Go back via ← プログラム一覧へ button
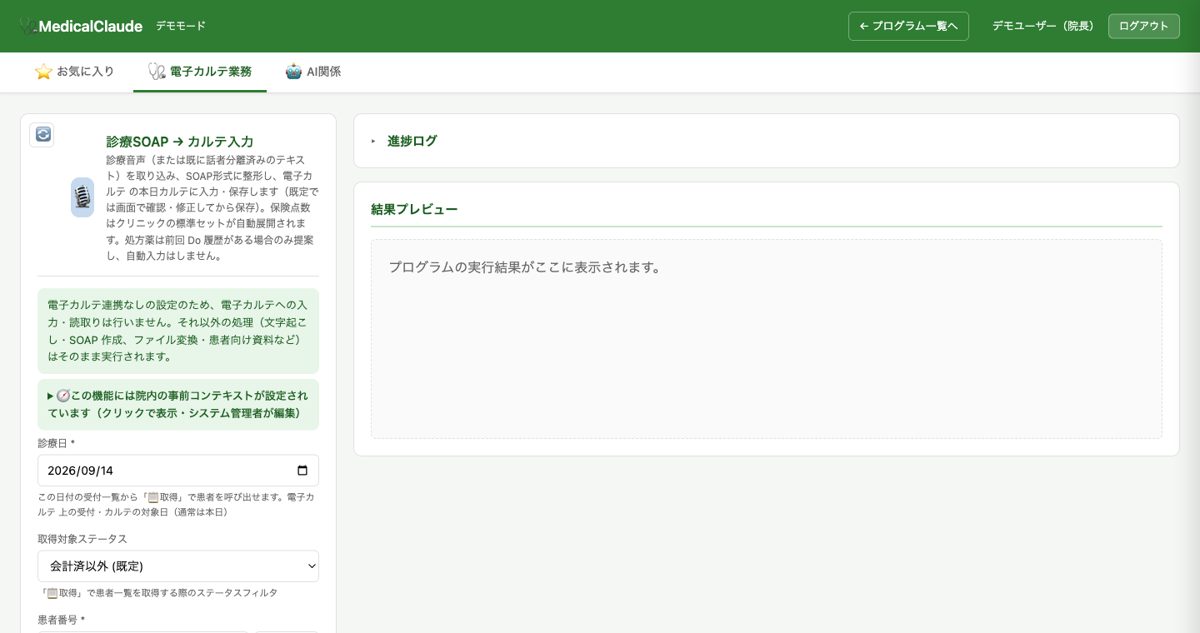This screenshot has height=633, width=1200. click(908, 26)
